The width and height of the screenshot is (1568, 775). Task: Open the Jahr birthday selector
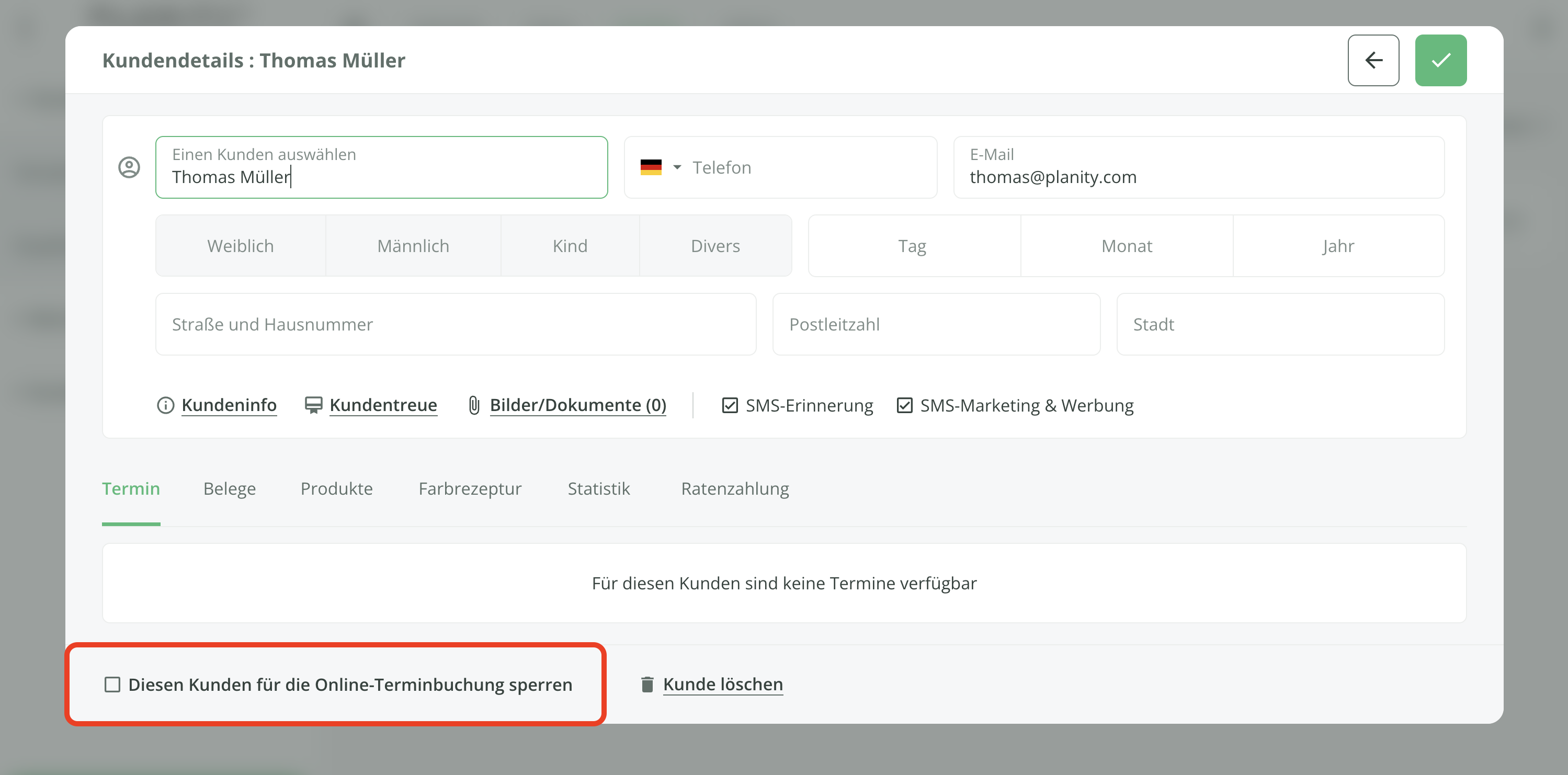click(1338, 246)
